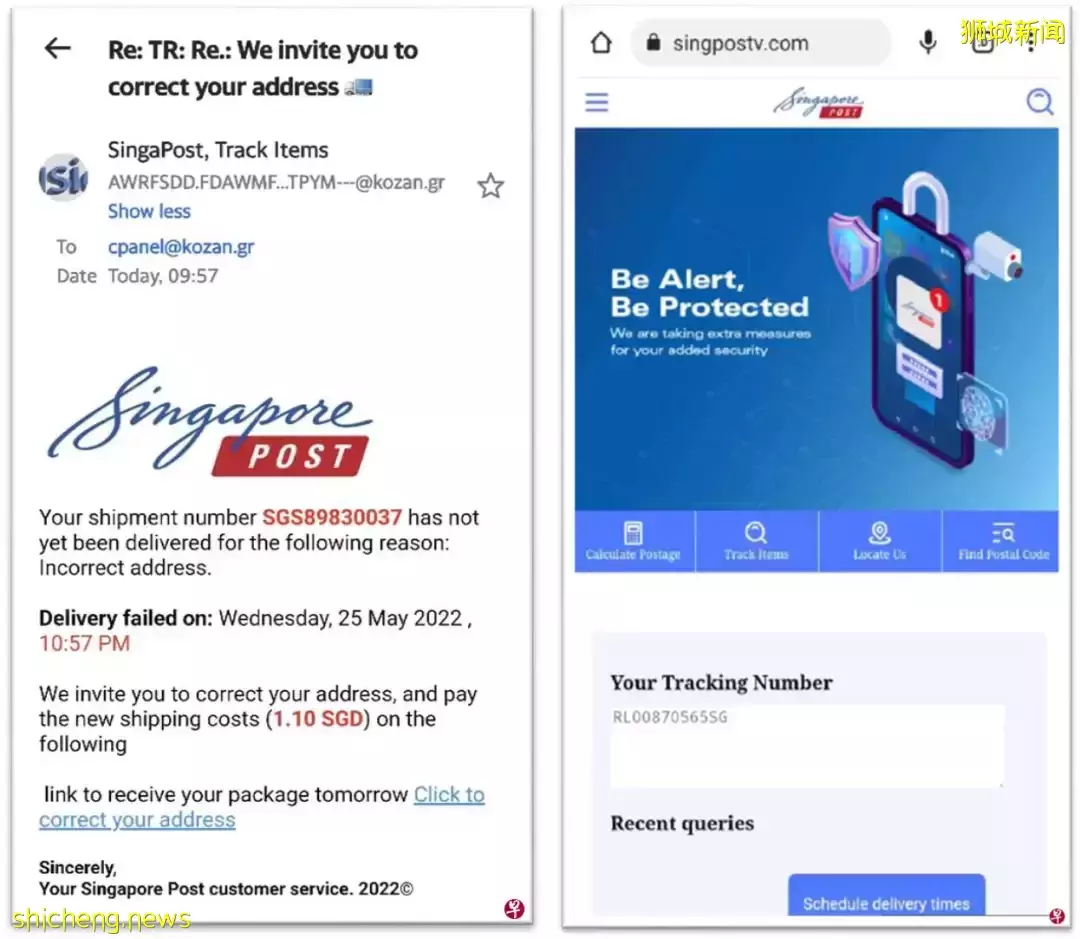Select Find Postal Code option
The width and height of the screenshot is (1080, 939).
[1003, 541]
